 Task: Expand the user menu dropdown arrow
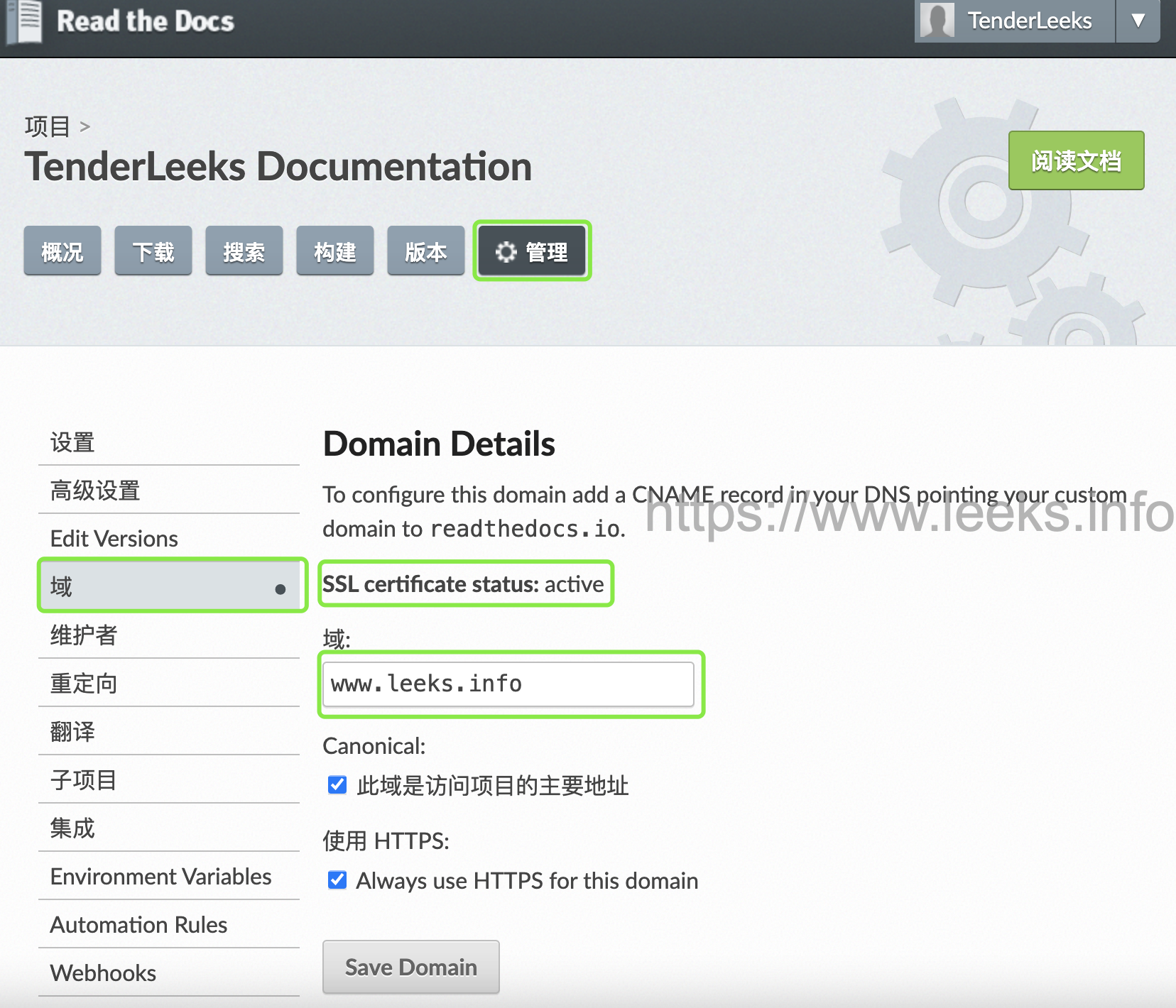pyautogui.click(x=1138, y=21)
